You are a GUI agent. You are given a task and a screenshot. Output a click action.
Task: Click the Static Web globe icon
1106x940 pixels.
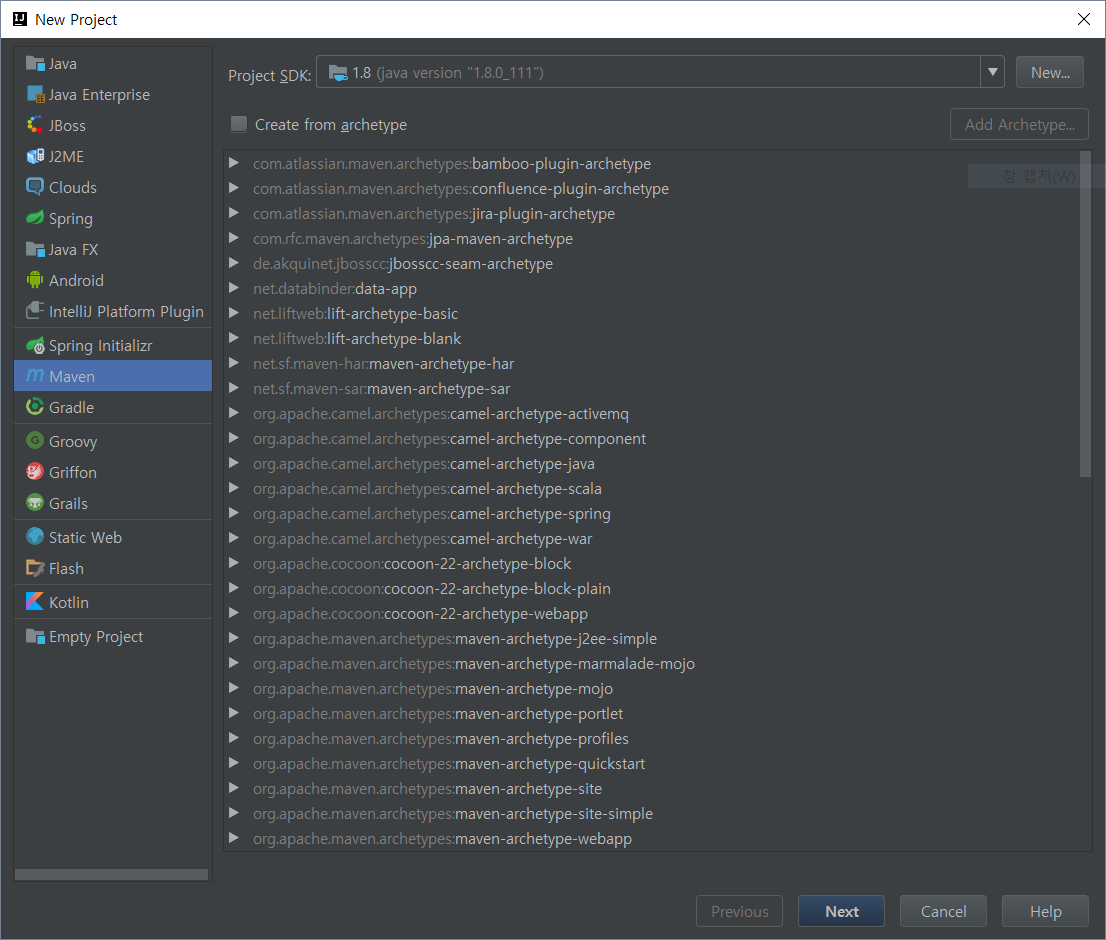[x=35, y=537]
